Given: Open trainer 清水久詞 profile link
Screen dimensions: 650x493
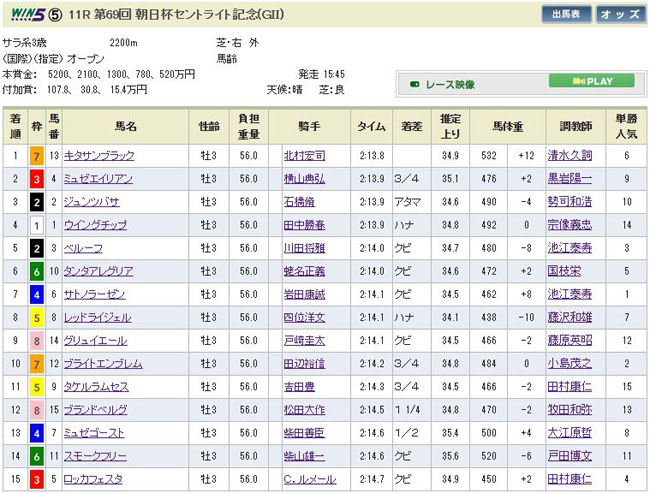Looking at the screenshot, I should (x=571, y=156).
